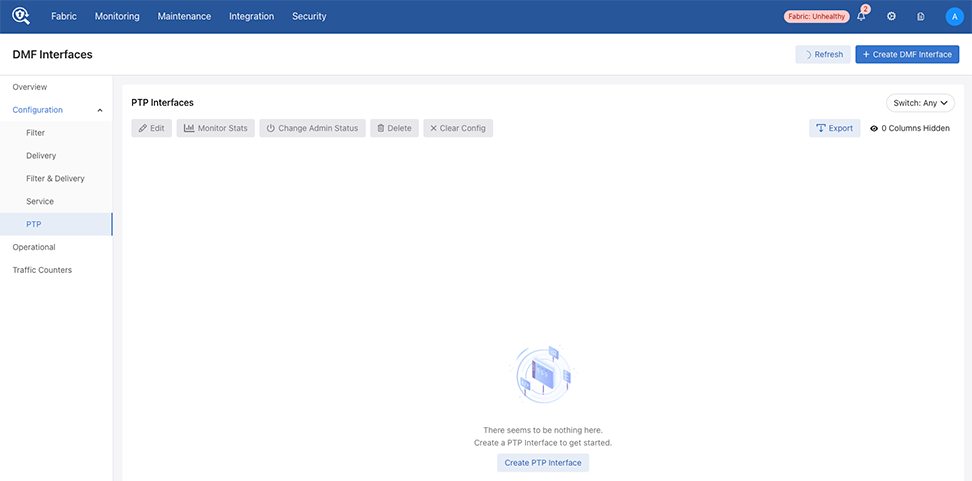Click Create PTP Interface button
This screenshot has height=481, width=972.
tap(543, 463)
